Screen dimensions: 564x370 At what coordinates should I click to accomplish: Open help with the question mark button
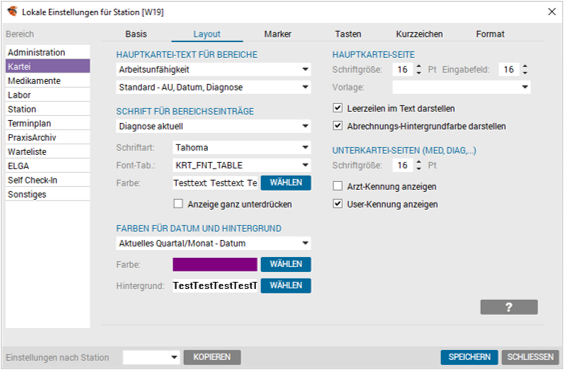tap(509, 307)
